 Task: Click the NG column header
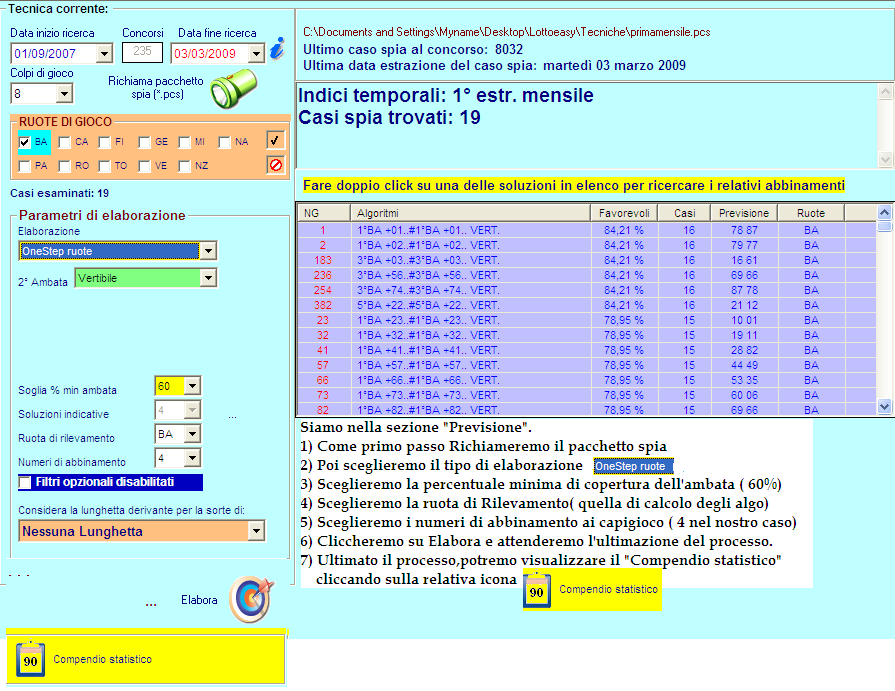tap(324, 213)
